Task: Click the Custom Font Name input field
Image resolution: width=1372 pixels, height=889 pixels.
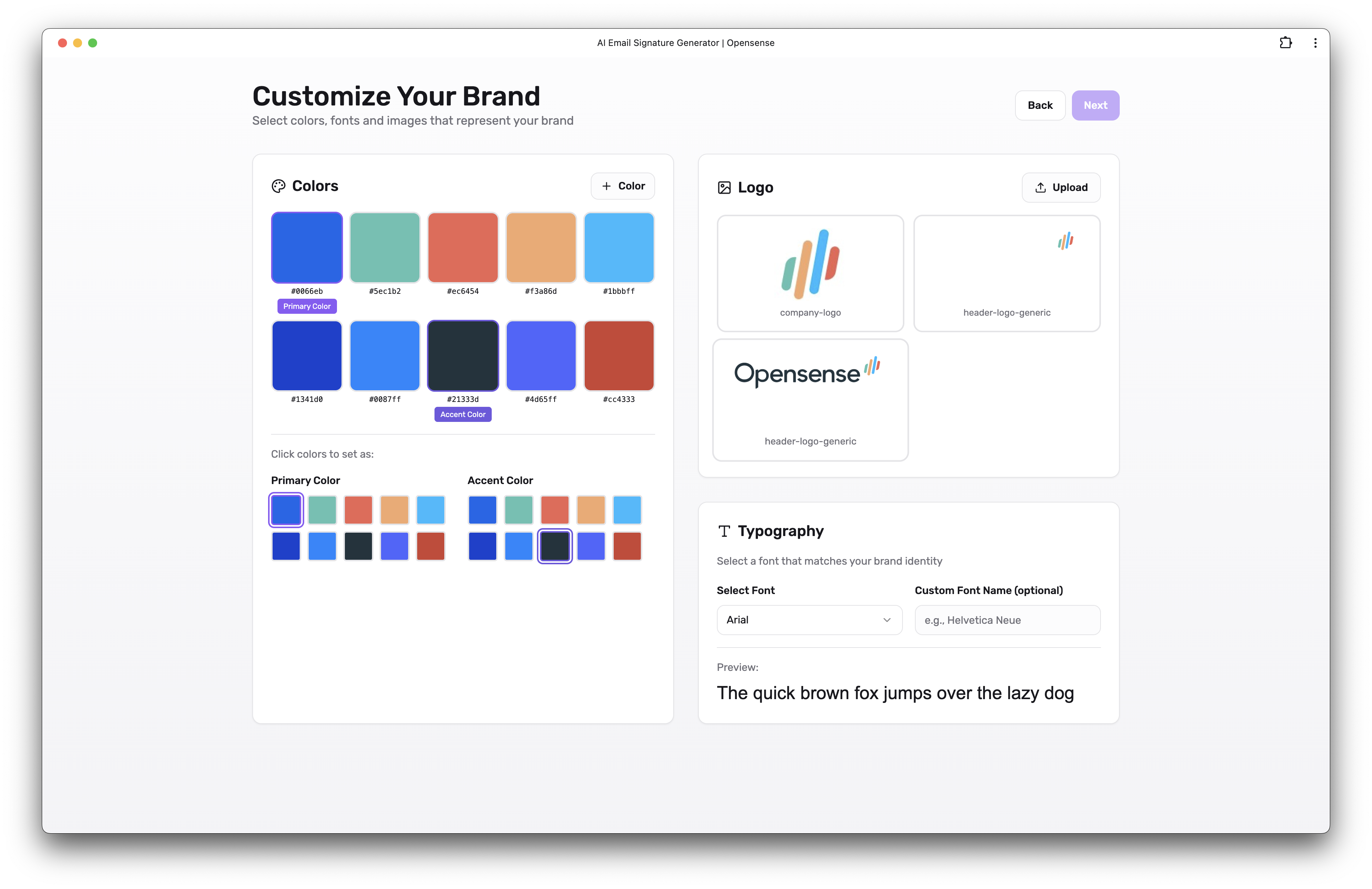Action: click(1007, 620)
